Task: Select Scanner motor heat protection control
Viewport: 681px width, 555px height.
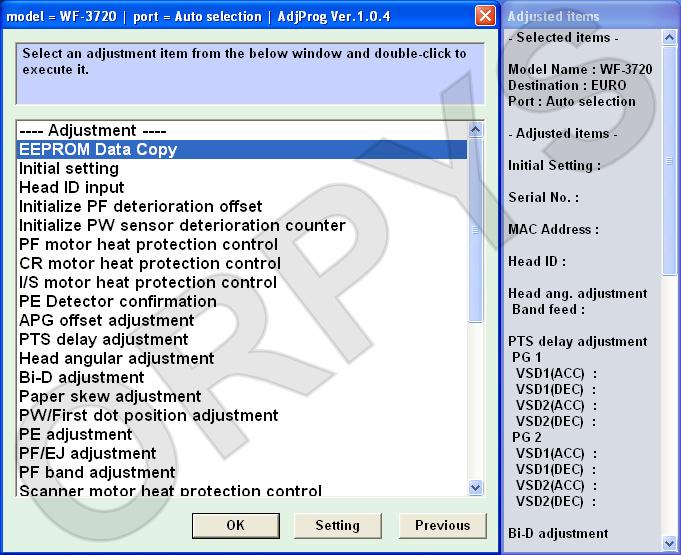Action: pyautogui.click(x=242, y=490)
